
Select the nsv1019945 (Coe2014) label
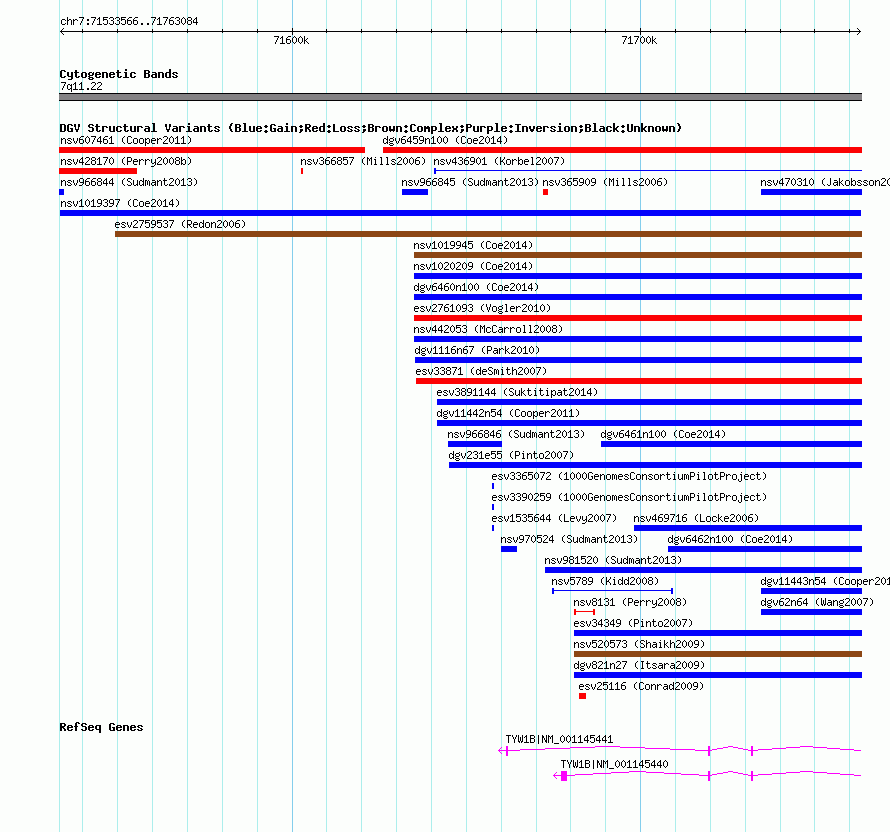473,245
